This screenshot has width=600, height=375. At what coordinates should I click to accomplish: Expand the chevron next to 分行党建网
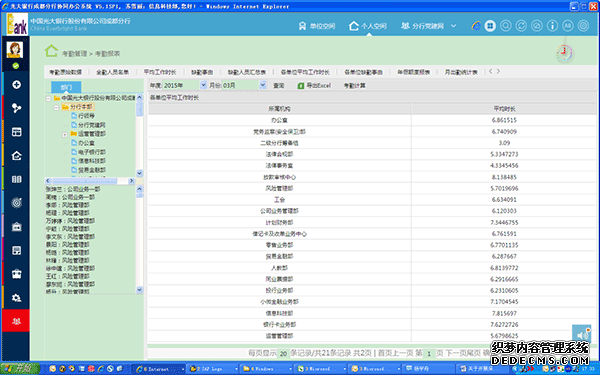(453, 26)
